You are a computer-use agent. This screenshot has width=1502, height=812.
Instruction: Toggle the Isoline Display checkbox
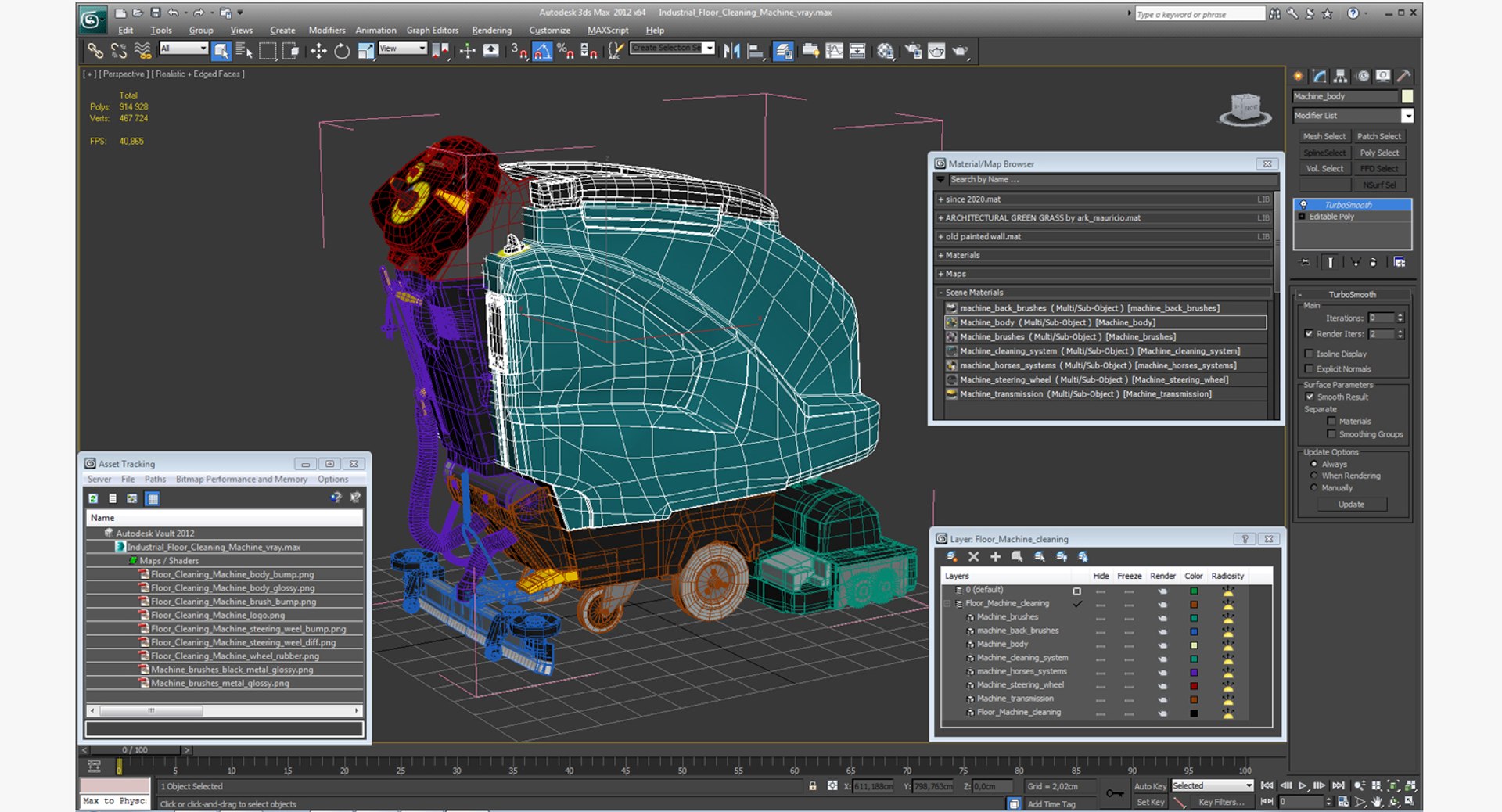coord(1309,354)
